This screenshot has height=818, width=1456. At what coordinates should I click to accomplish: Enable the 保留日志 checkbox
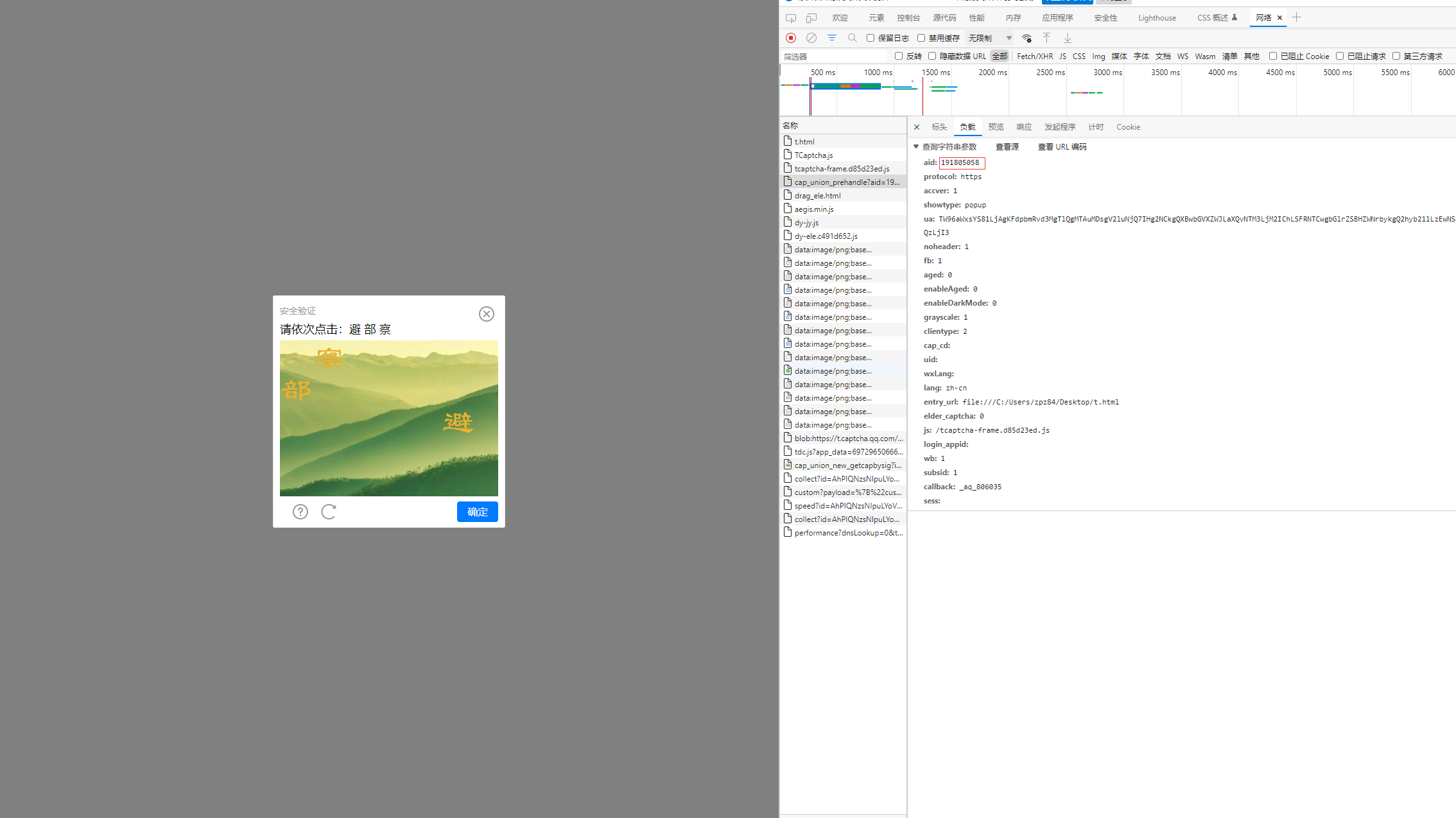tap(871, 38)
